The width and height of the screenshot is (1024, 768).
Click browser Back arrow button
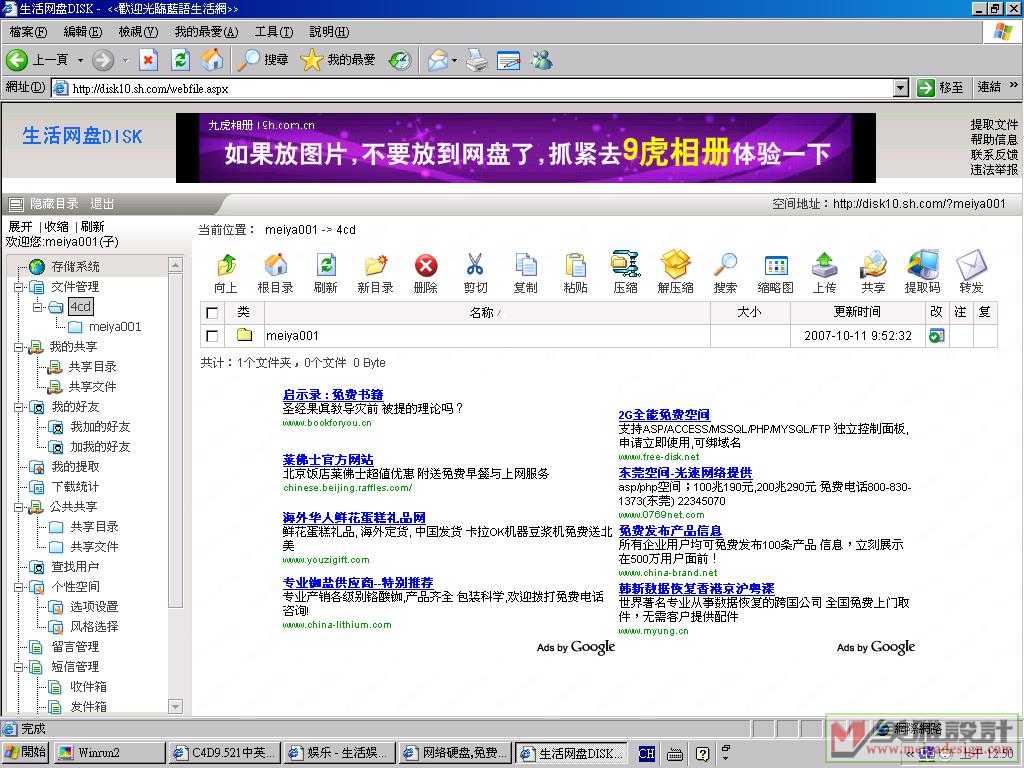tap(17, 60)
